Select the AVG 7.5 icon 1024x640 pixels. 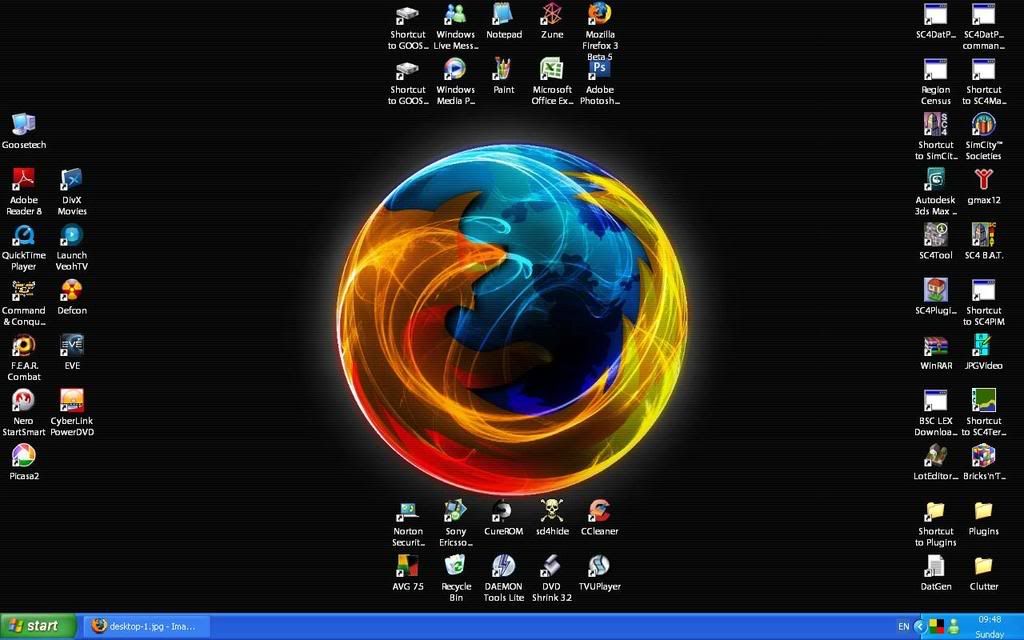pos(408,566)
